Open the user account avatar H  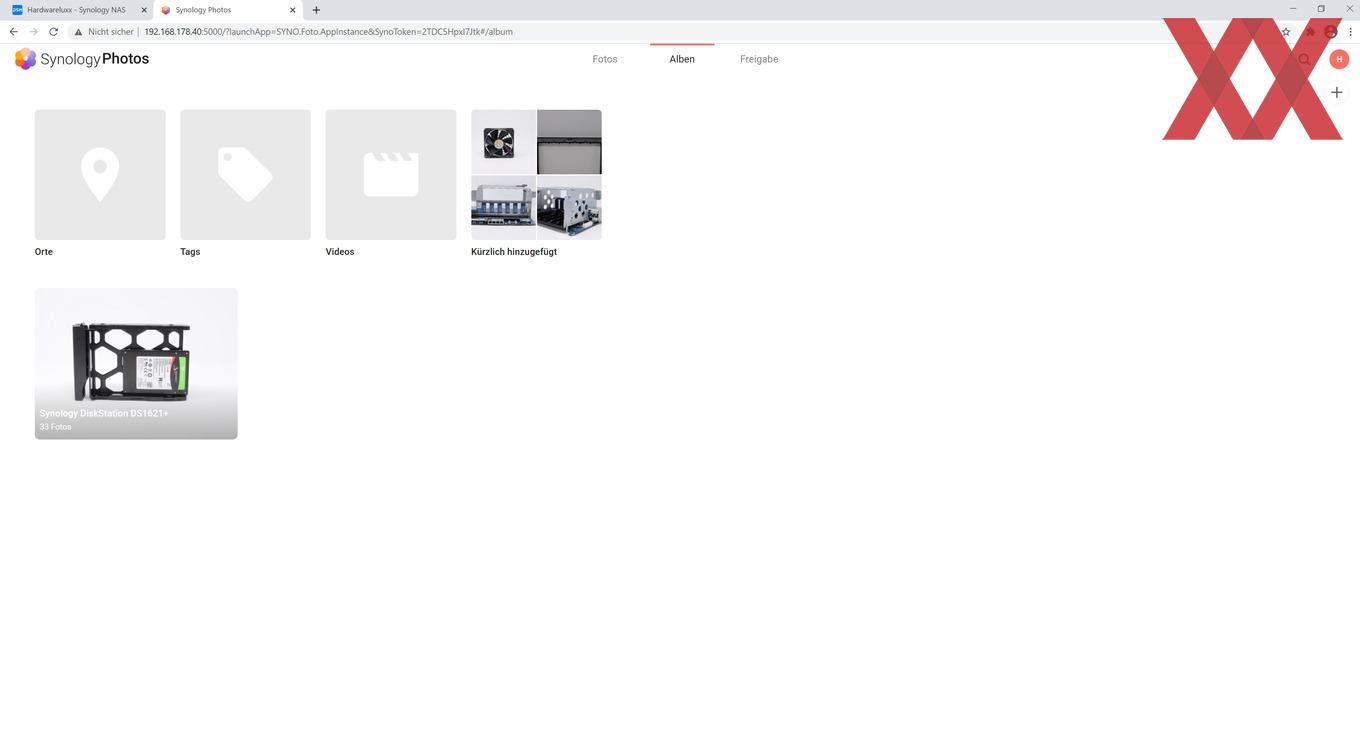pyautogui.click(x=1339, y=59)
